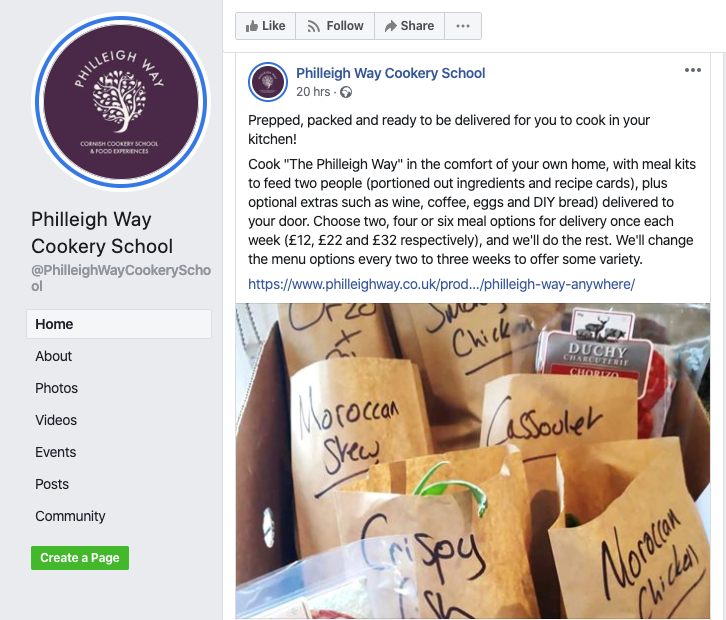
Task: Open the small Philleigh Way post avatar
Action: click(x=268, y=82)
